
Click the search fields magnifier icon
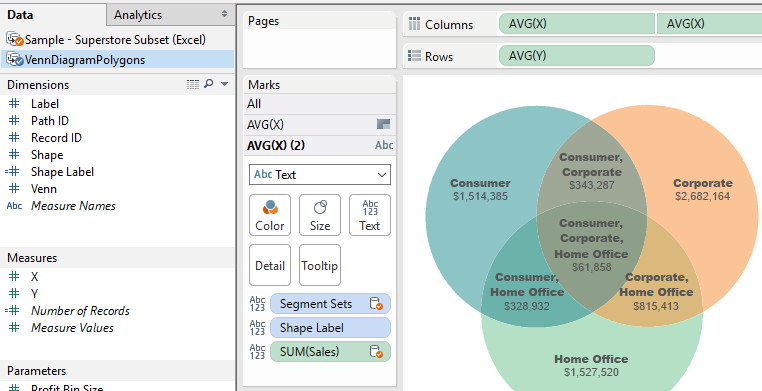(x=208, y=84)
